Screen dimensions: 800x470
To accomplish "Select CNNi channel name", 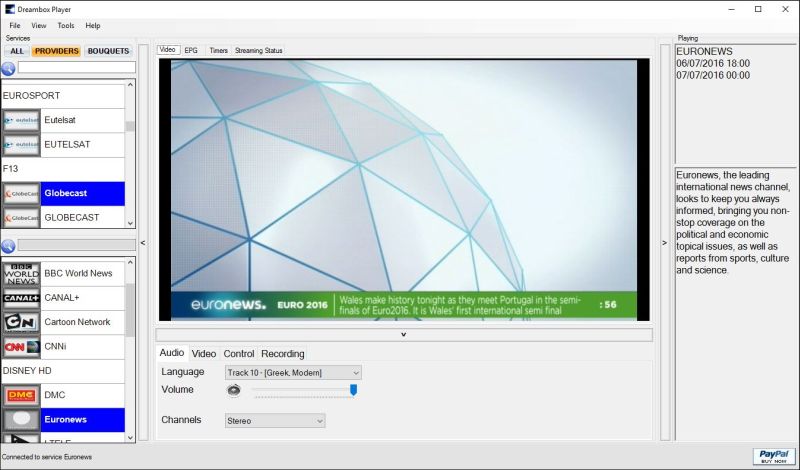I will pos(55,347).
